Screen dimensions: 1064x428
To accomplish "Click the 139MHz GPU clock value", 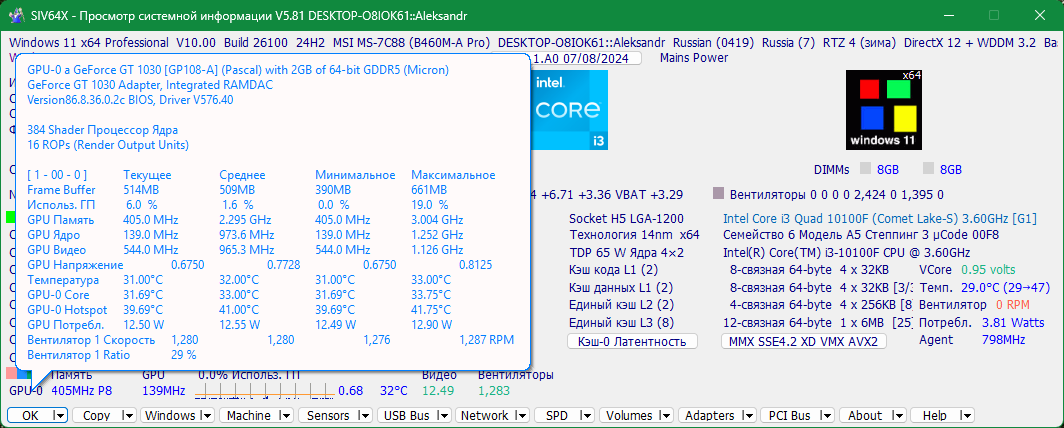I will click(164, 391).
